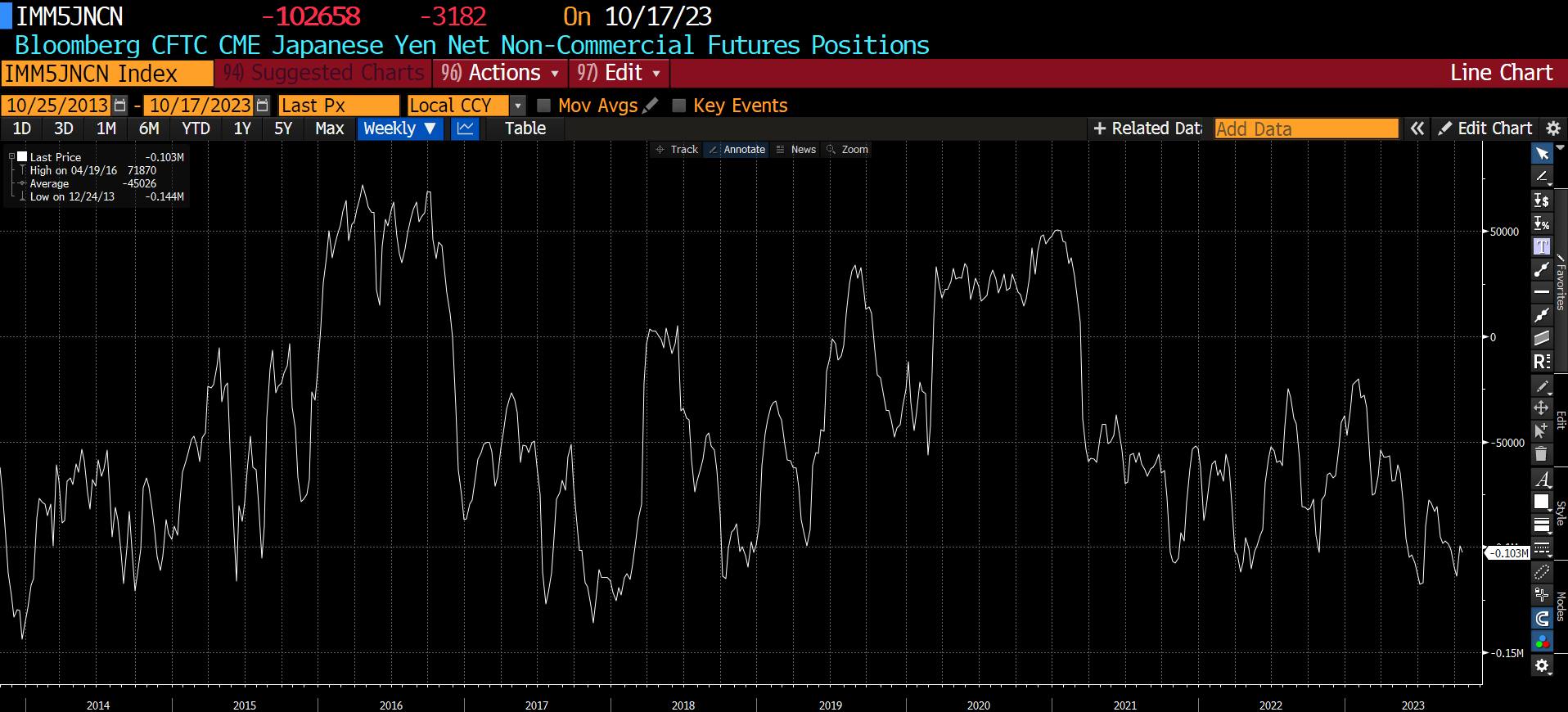Tick the Key Events checkbox
The height and width of the screenshot is (712, 1568).
click(678, 106)
